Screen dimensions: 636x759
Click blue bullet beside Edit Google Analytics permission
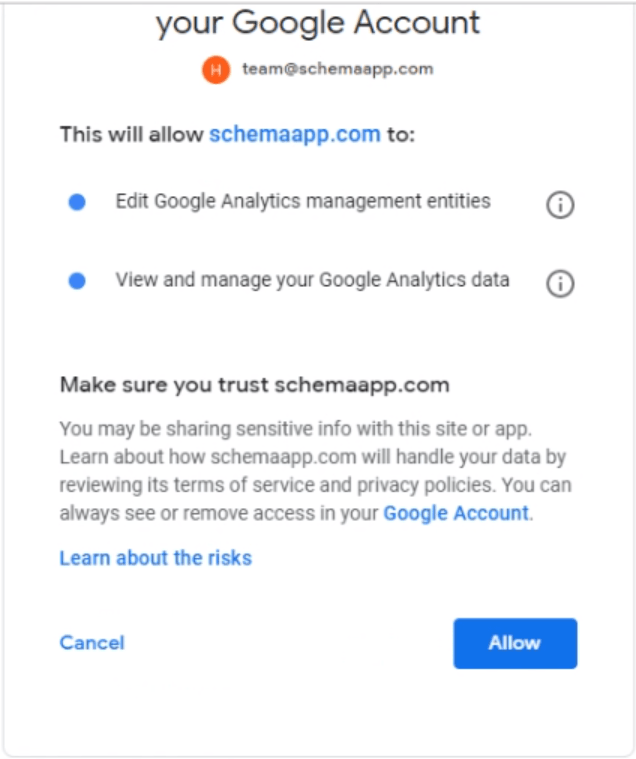click(77, 202)
